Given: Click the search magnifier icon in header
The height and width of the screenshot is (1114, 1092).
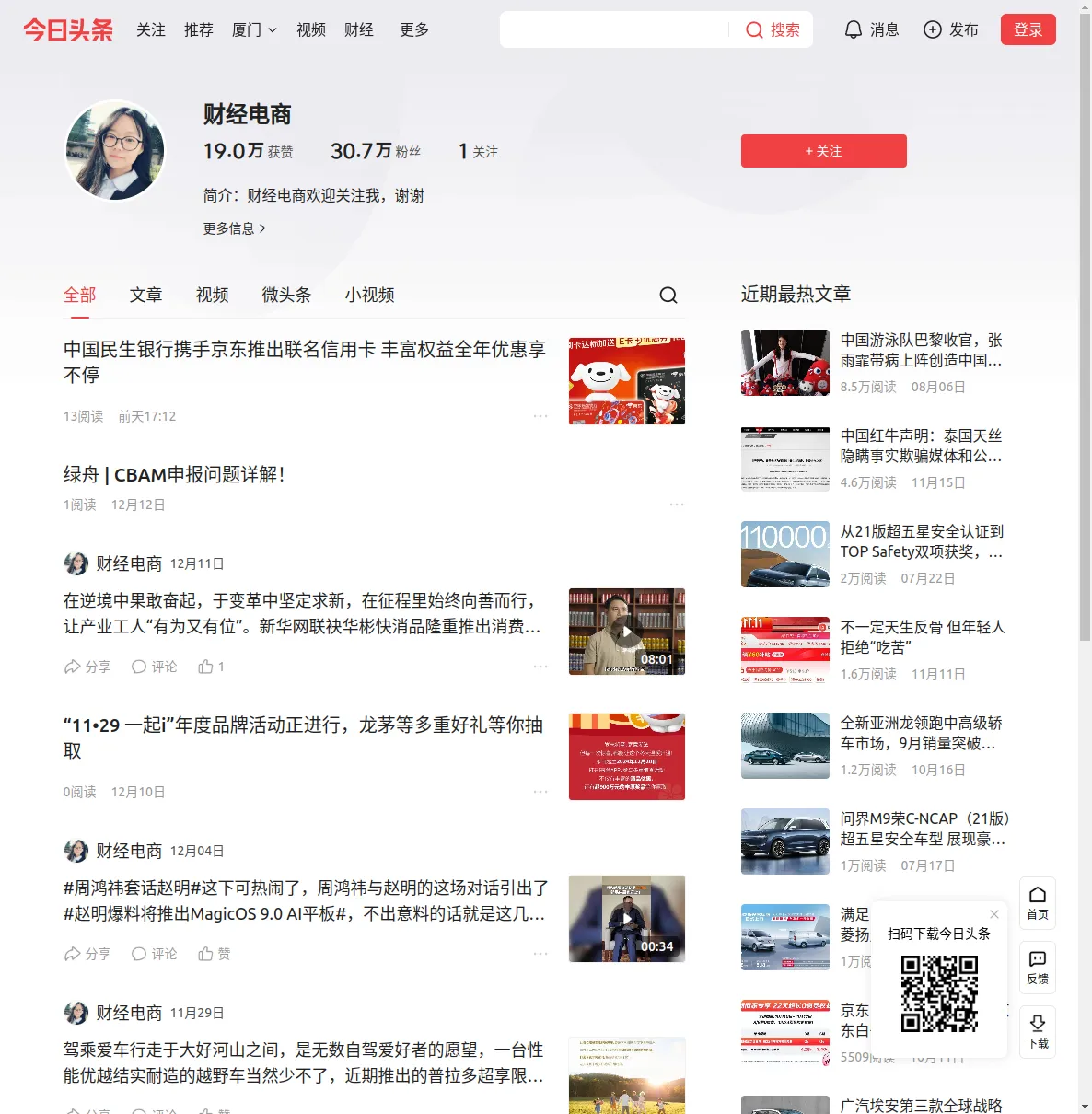Looking at the screenshot, I should (x=754, y=30).
